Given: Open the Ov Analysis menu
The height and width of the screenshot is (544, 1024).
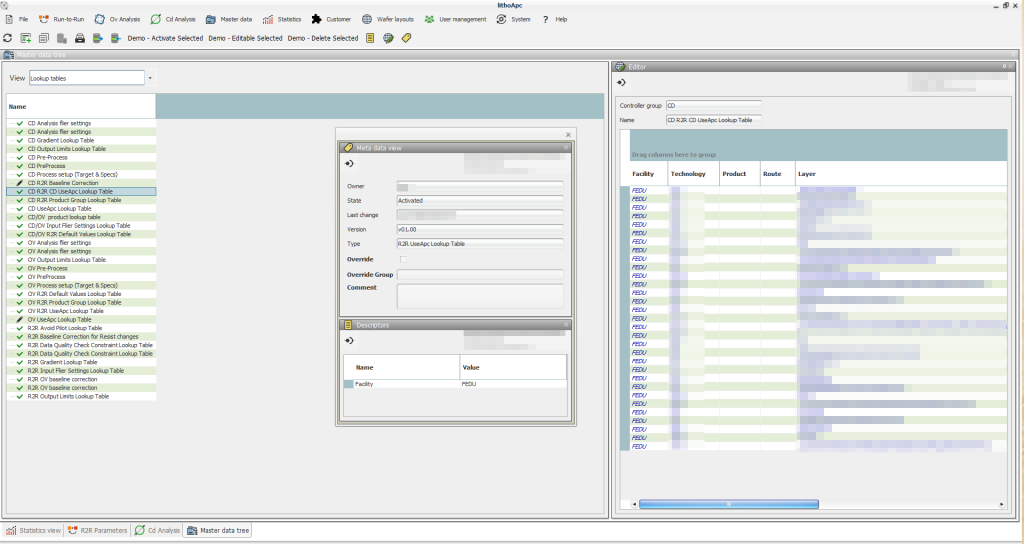Looking at the screenshot, I should tap(118, 20).
